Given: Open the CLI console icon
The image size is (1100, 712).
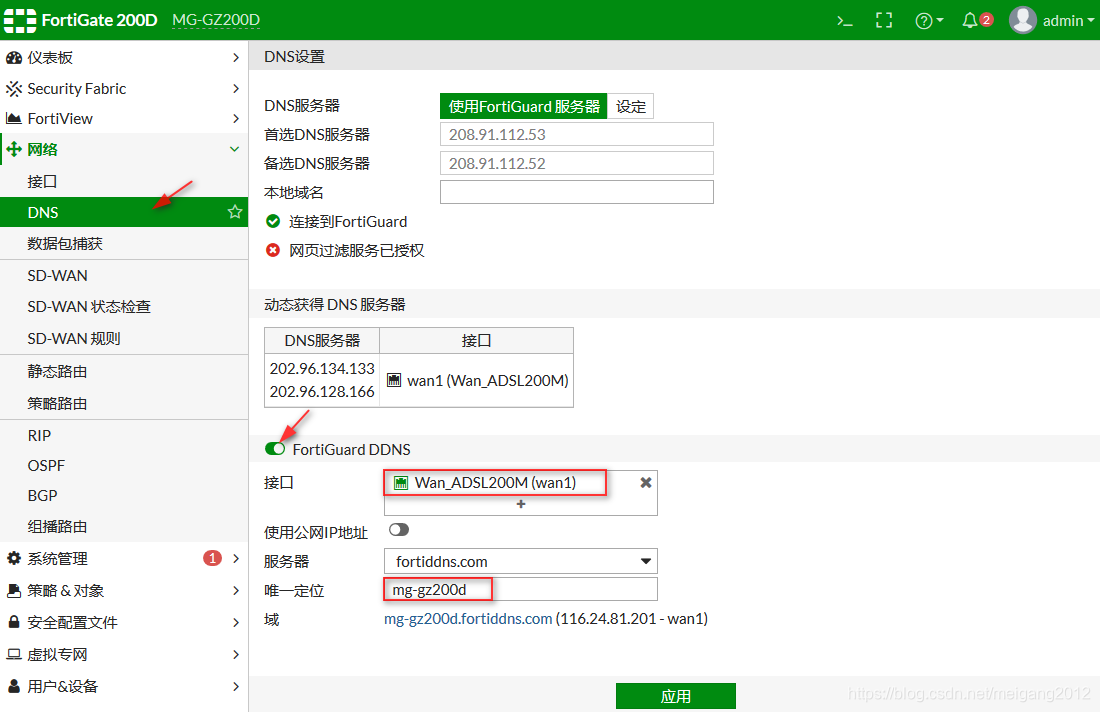Looking at the screenshot, I should [845, 21].
